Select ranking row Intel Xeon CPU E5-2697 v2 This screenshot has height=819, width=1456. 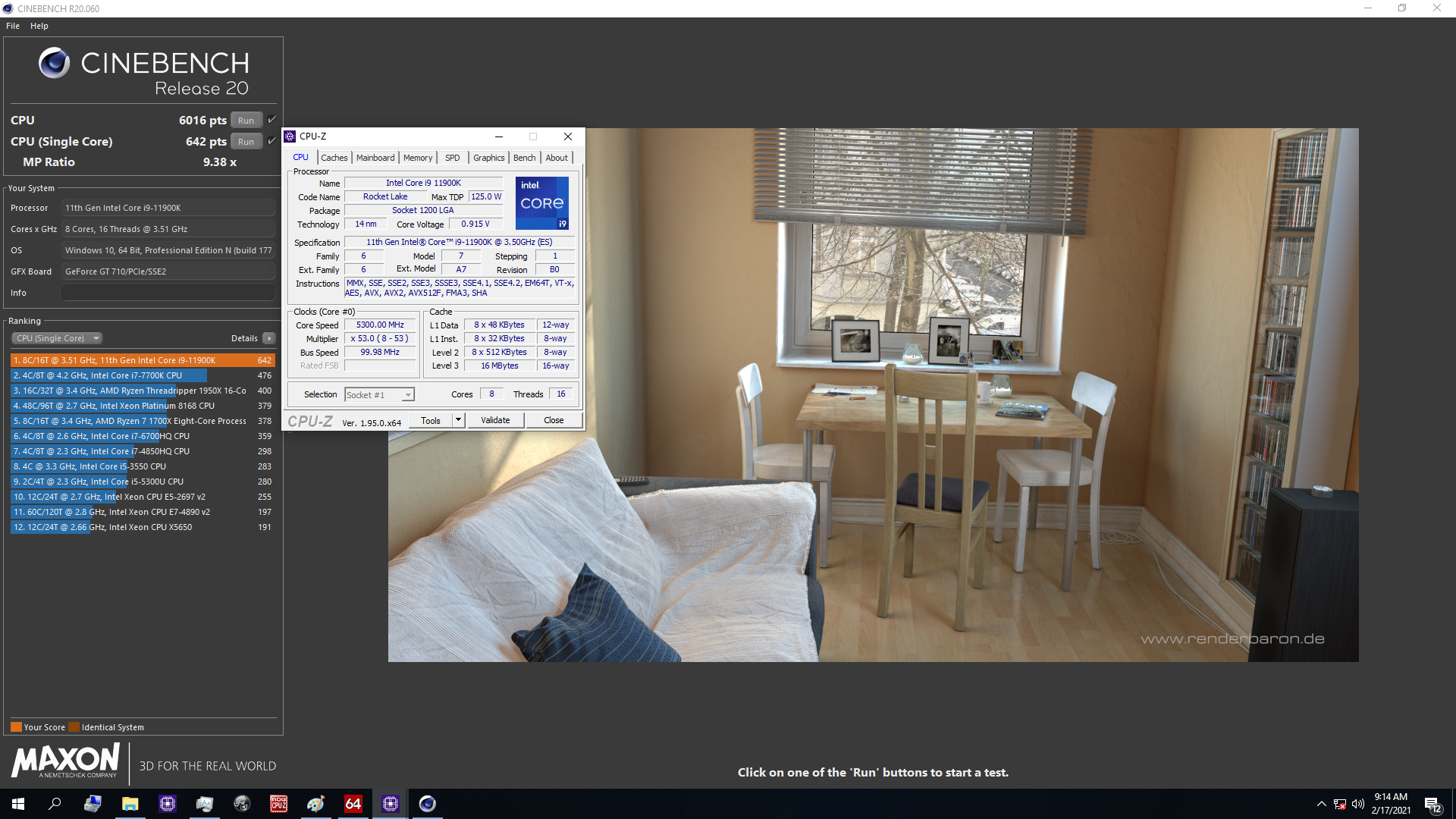click(143, 497)
